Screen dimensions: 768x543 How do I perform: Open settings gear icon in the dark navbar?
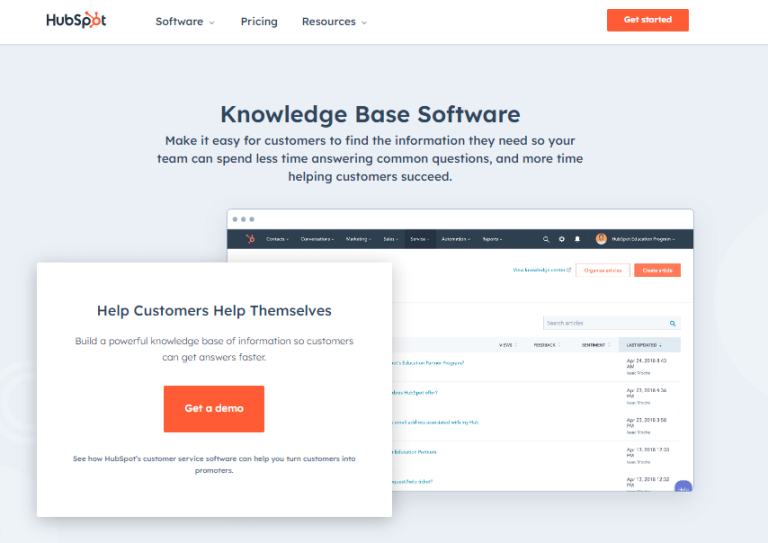click(x=561, y=239)
